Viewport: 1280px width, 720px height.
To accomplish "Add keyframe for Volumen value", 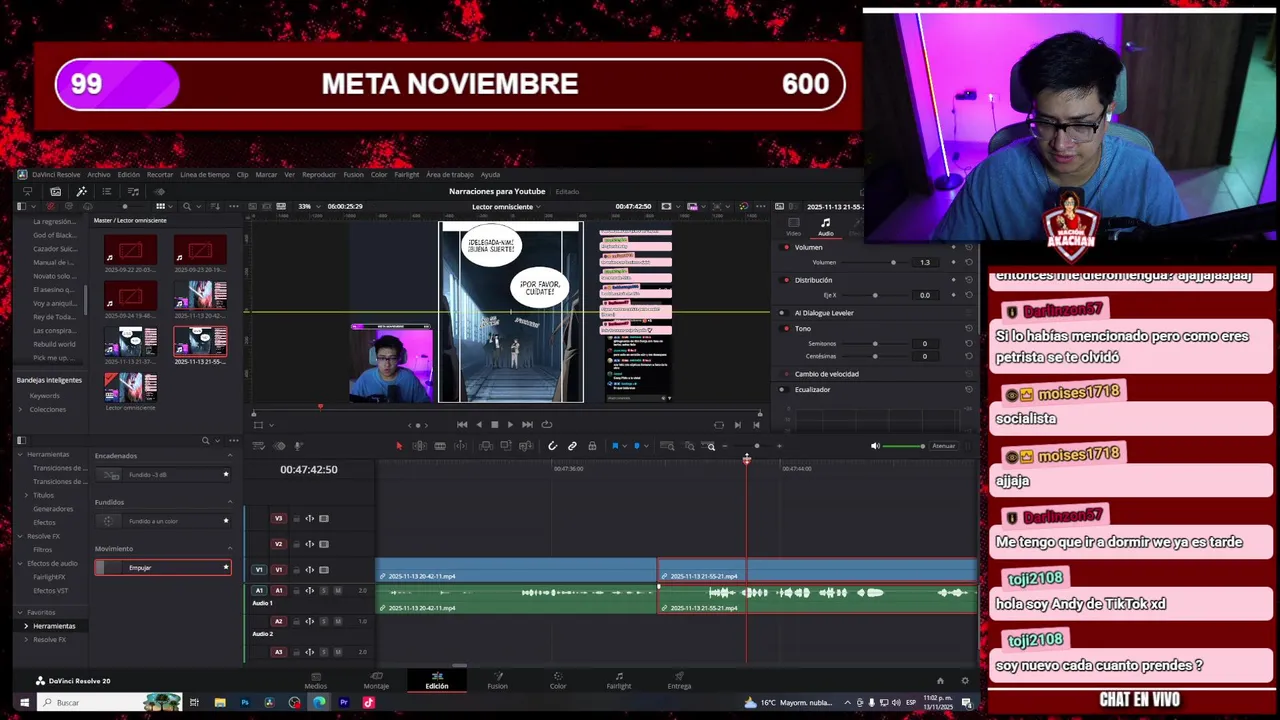I will [x=953, y=262].
